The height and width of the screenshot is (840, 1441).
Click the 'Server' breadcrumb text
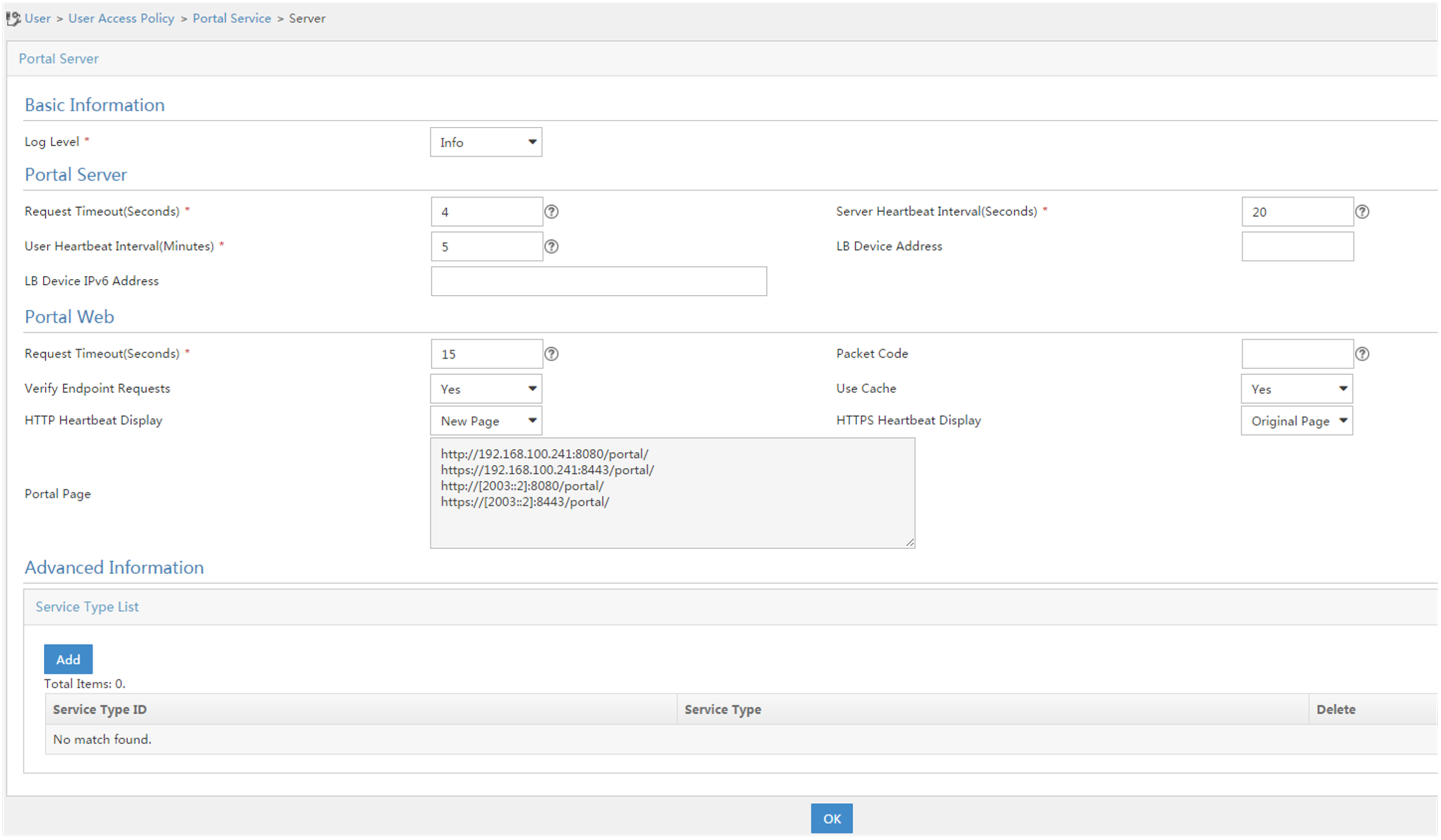pos(307,18)
